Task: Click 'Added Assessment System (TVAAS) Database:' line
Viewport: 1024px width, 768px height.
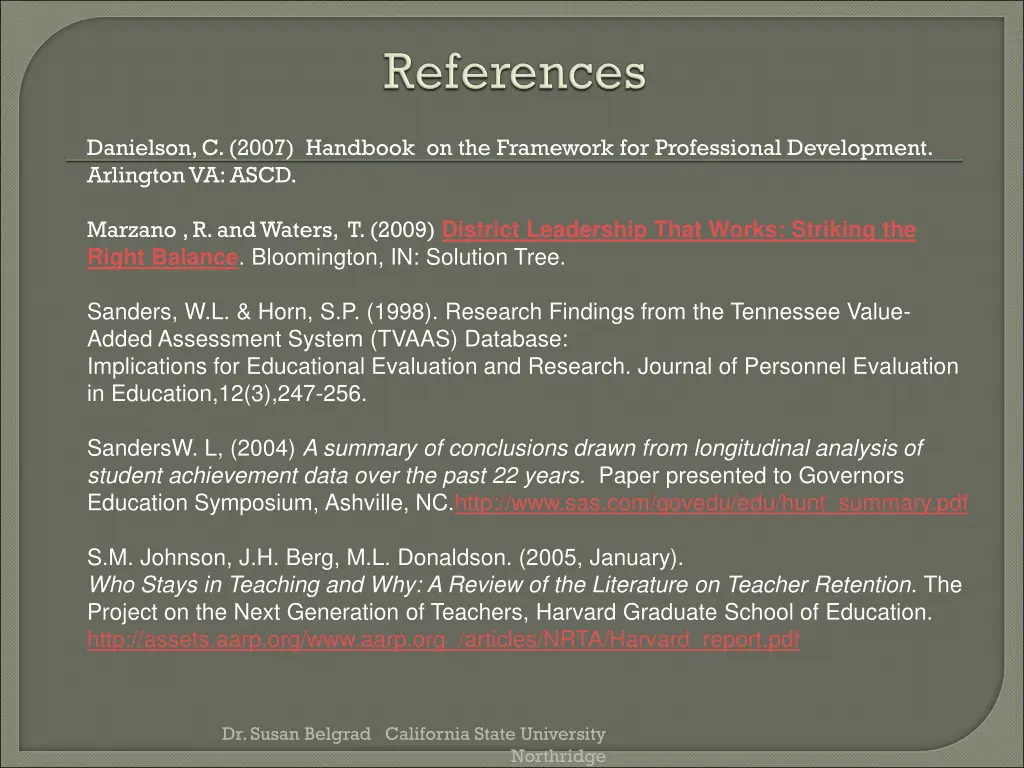Action: 327,339
